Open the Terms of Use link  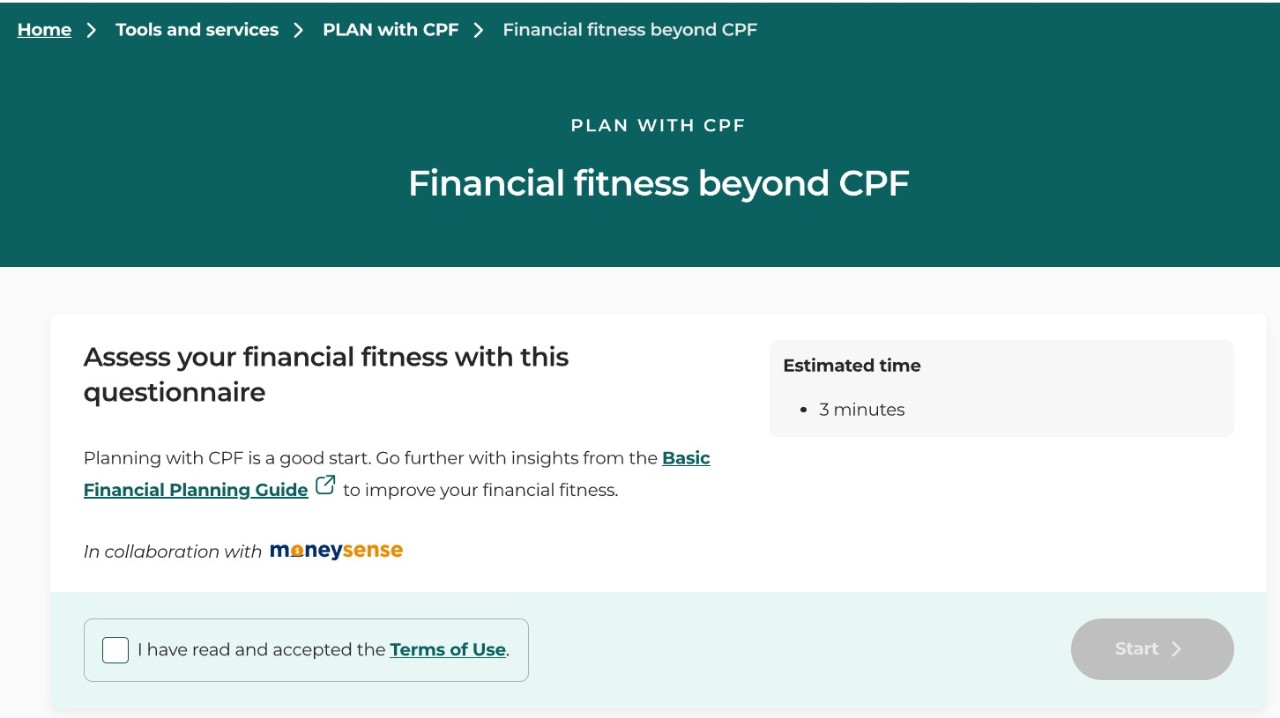point(448,650)
